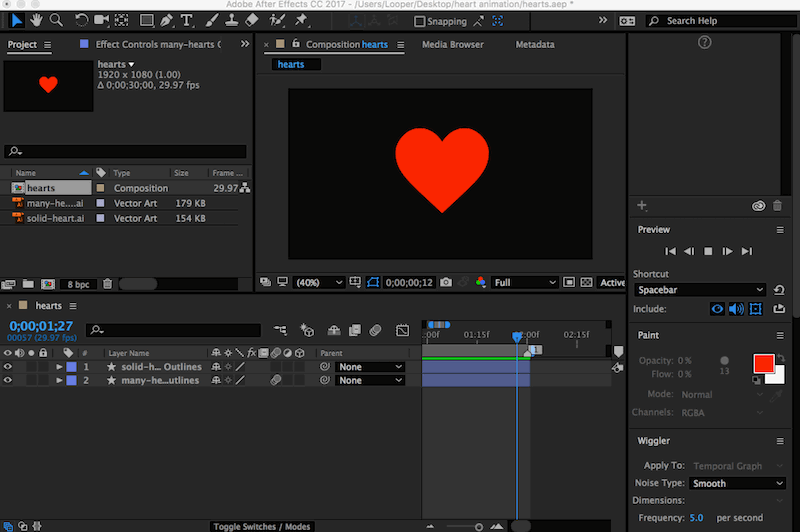Select the Eraser tool
Screen dimensions: 800x532
point(252,20)
